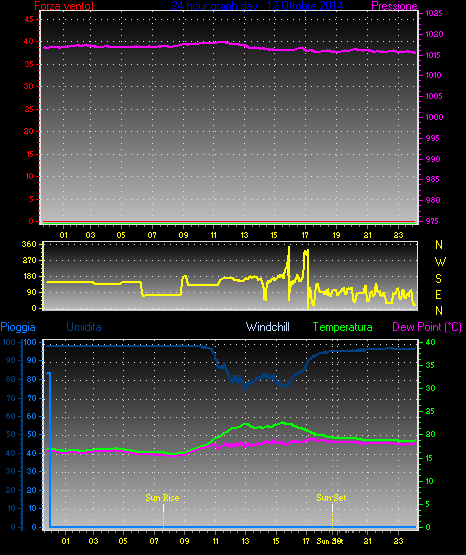Select the green 'Temperatura' legend label
The image size is (466, 555).
tap(343, 327)
